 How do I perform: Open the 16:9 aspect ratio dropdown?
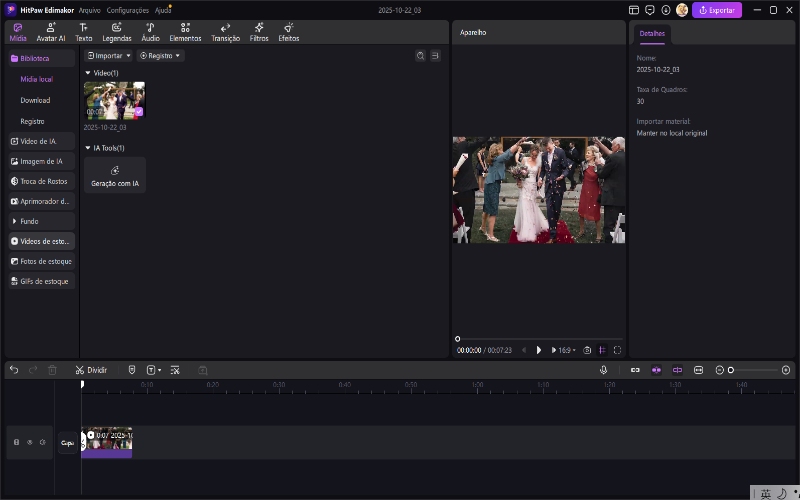coord(565,350)
